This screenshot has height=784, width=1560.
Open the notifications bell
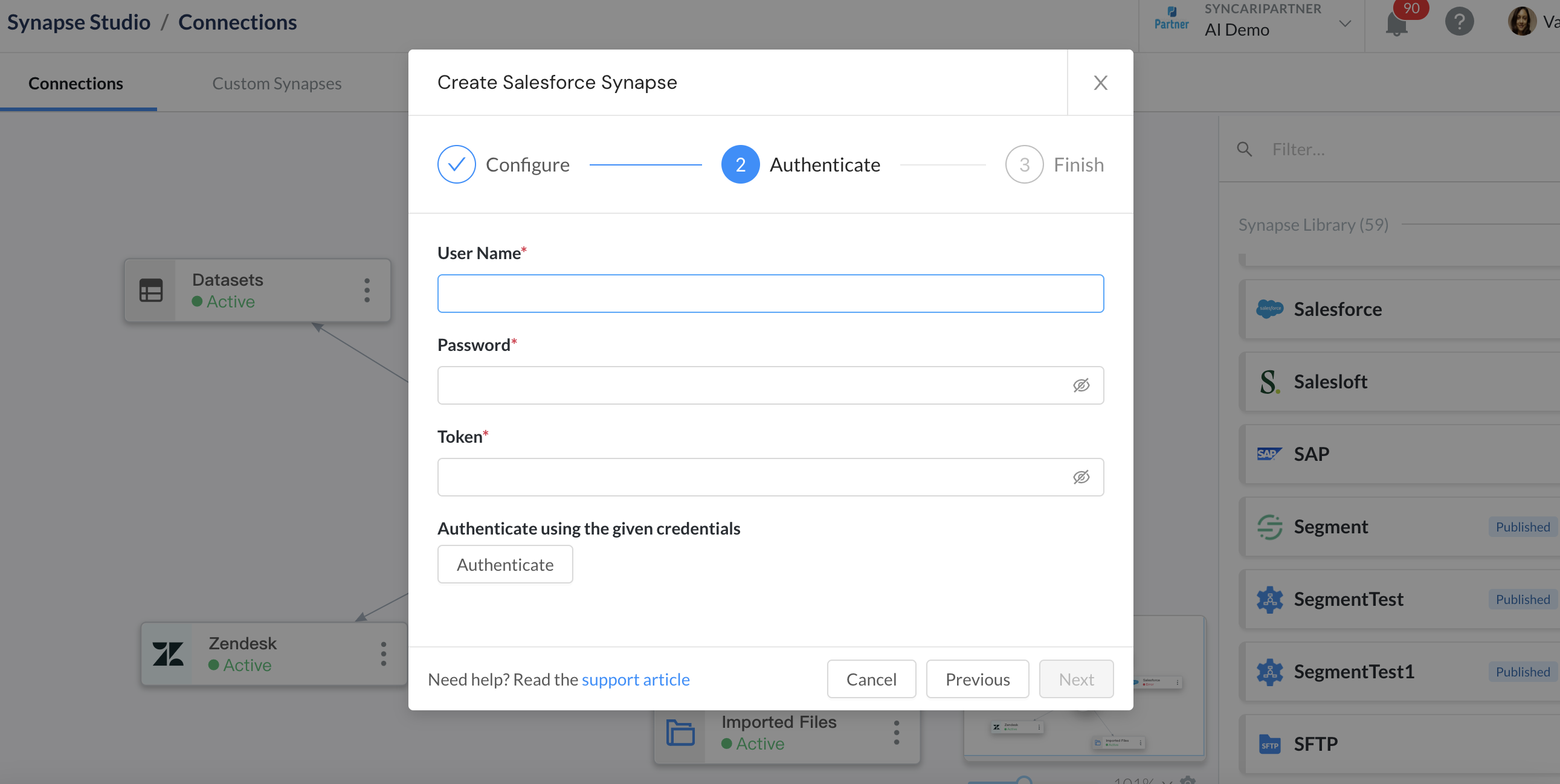pos(1396,23)
